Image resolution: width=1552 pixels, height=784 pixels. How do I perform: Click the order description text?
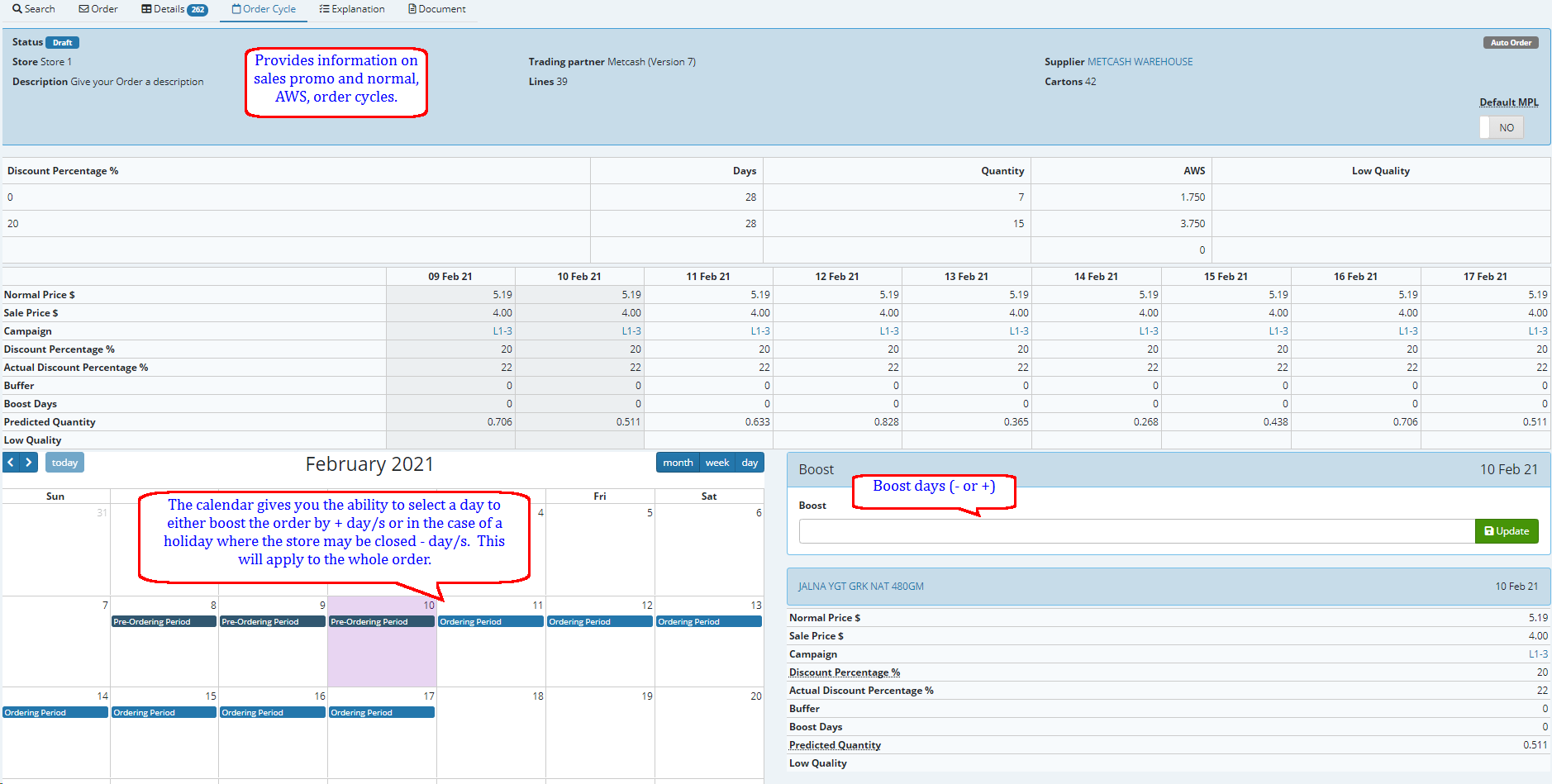137,82
